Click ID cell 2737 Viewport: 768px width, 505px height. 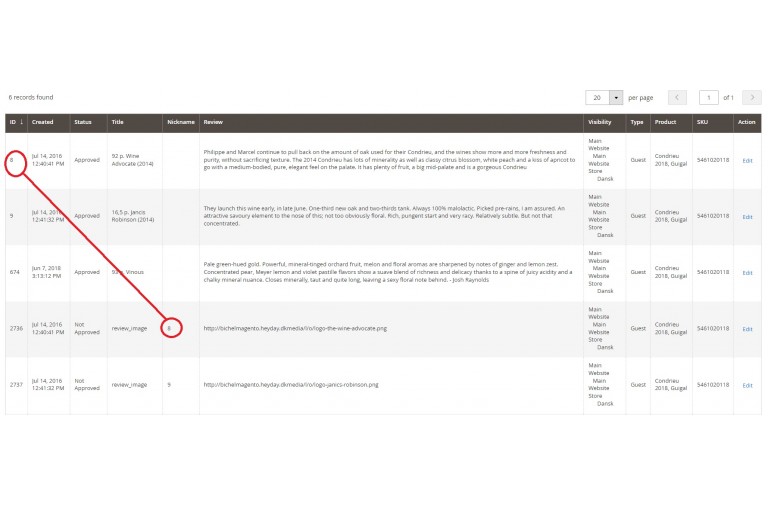click(16, 385)
